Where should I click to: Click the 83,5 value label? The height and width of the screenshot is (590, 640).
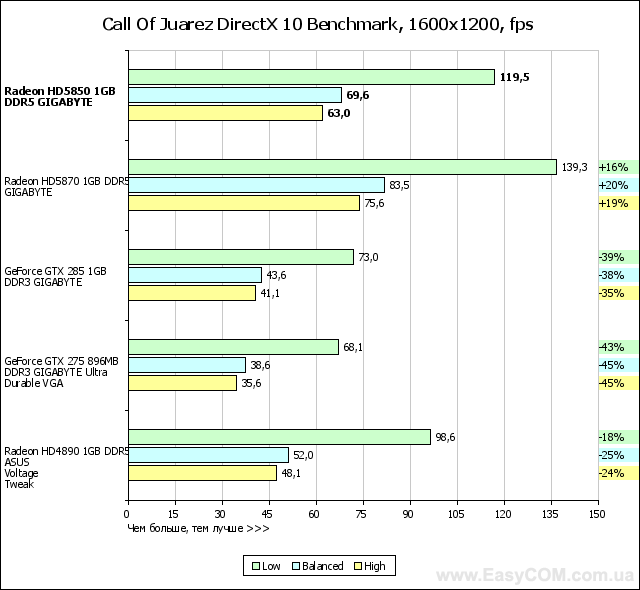399,185
